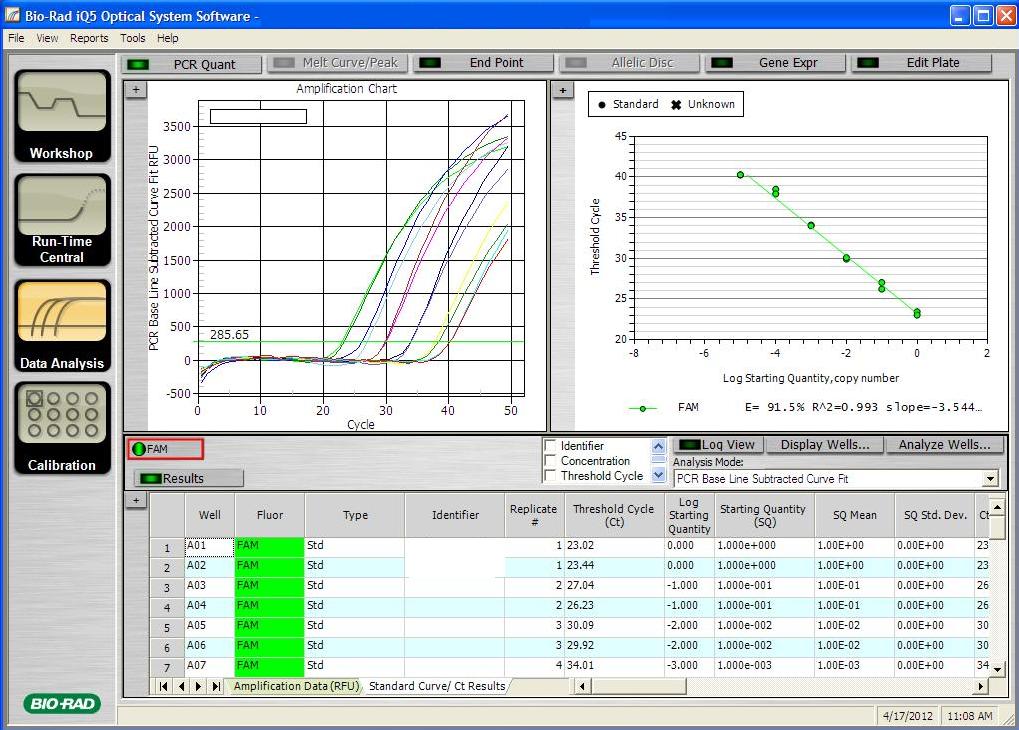Click the Standard/Unknown legend box
The height and width of the screenshot is (730, 1019).
(665, 104)
